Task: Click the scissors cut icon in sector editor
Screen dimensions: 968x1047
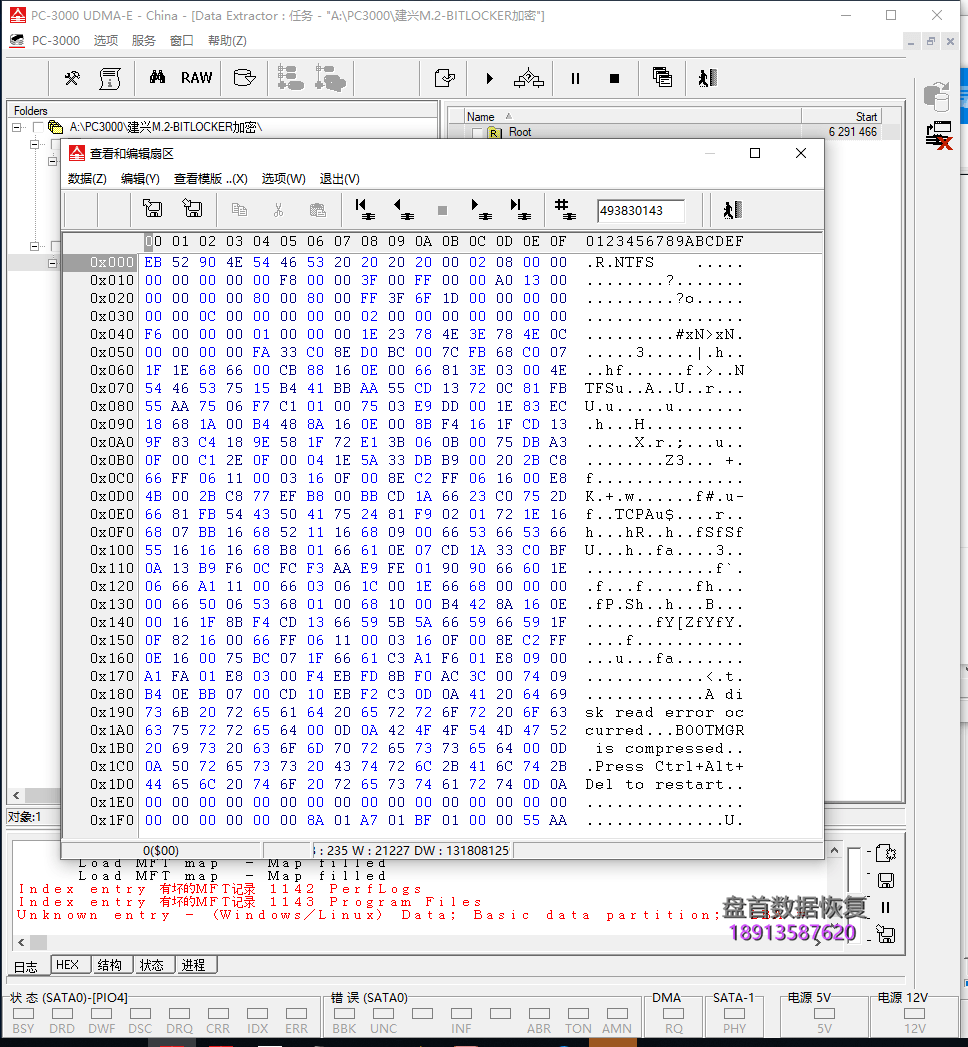Action: [278, 210]
